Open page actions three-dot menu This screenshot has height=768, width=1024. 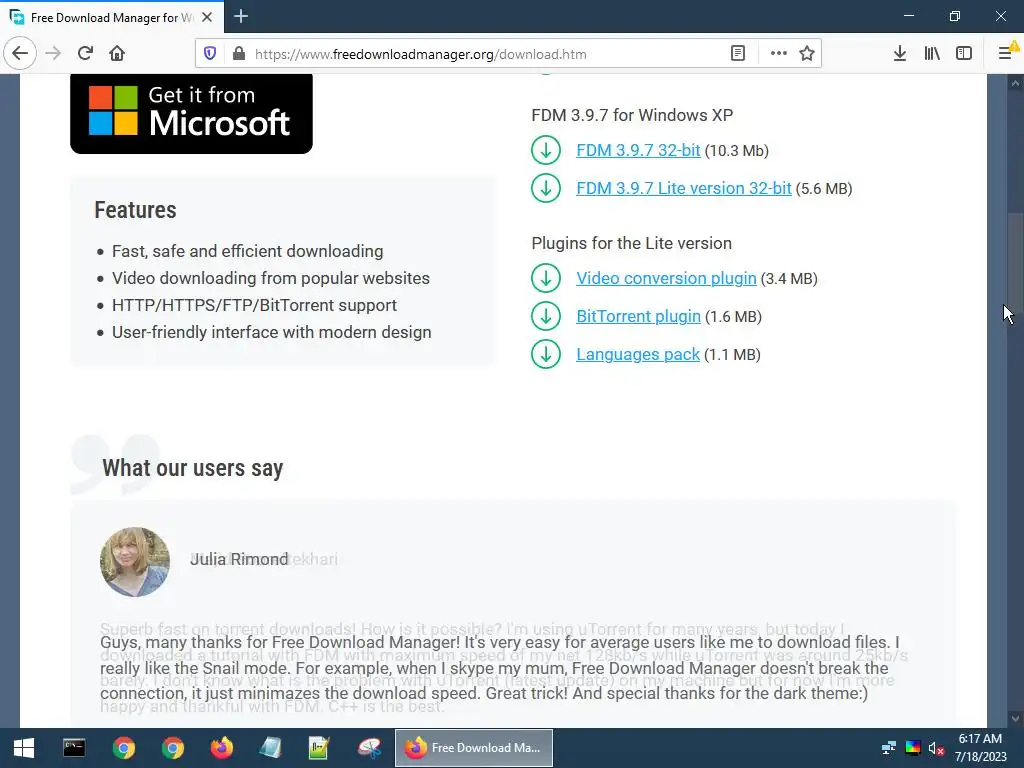(778, 54)
